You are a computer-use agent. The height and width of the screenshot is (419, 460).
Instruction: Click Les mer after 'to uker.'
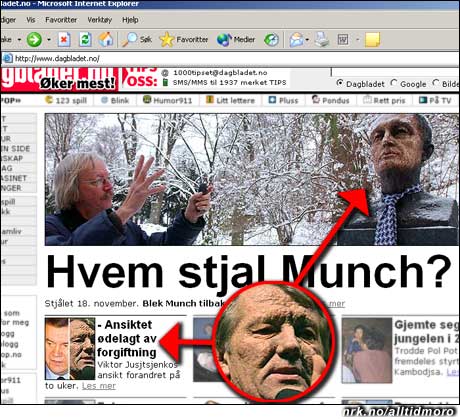click(x=99, y=386)
